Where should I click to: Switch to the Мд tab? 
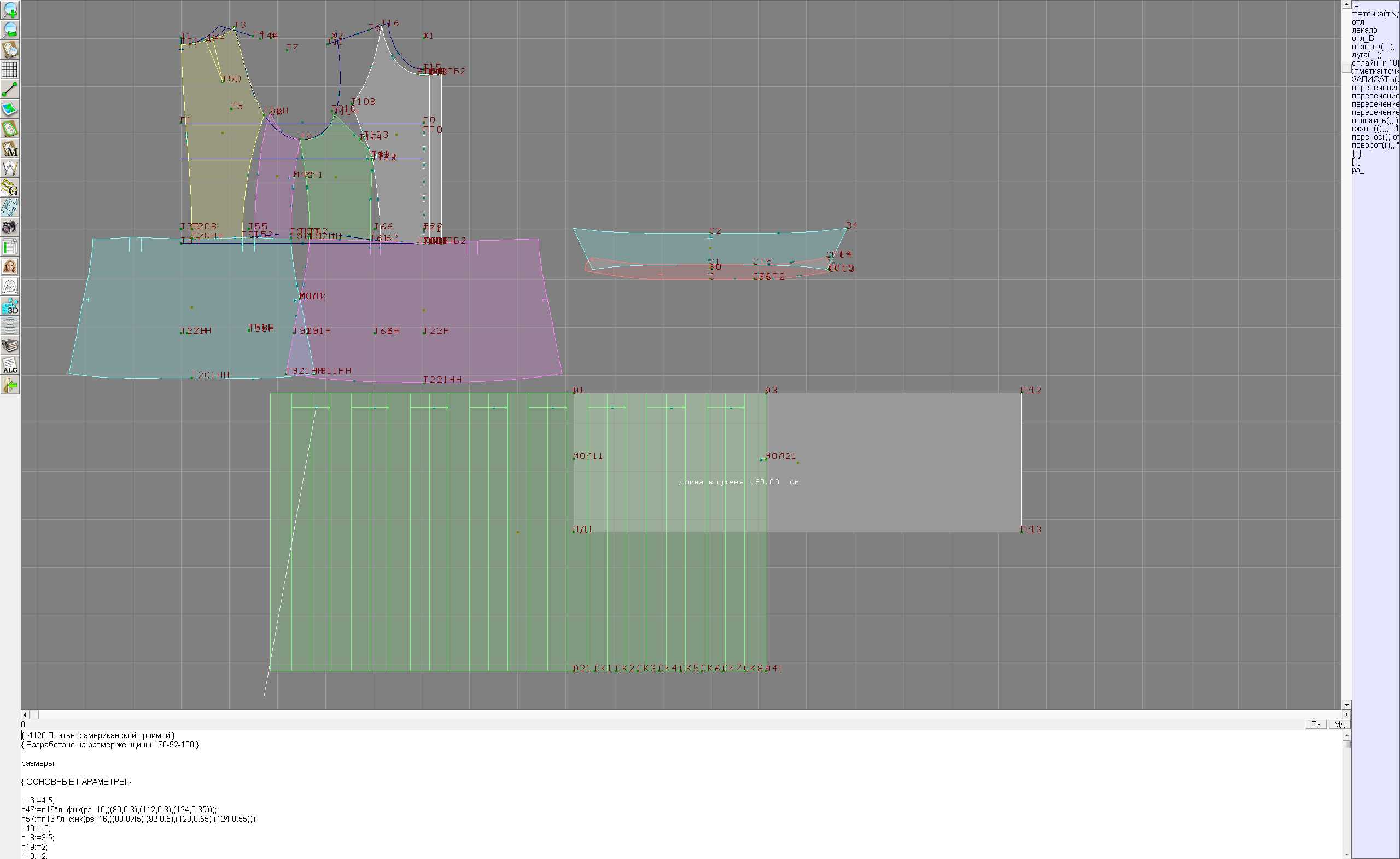click(1339, 724)
